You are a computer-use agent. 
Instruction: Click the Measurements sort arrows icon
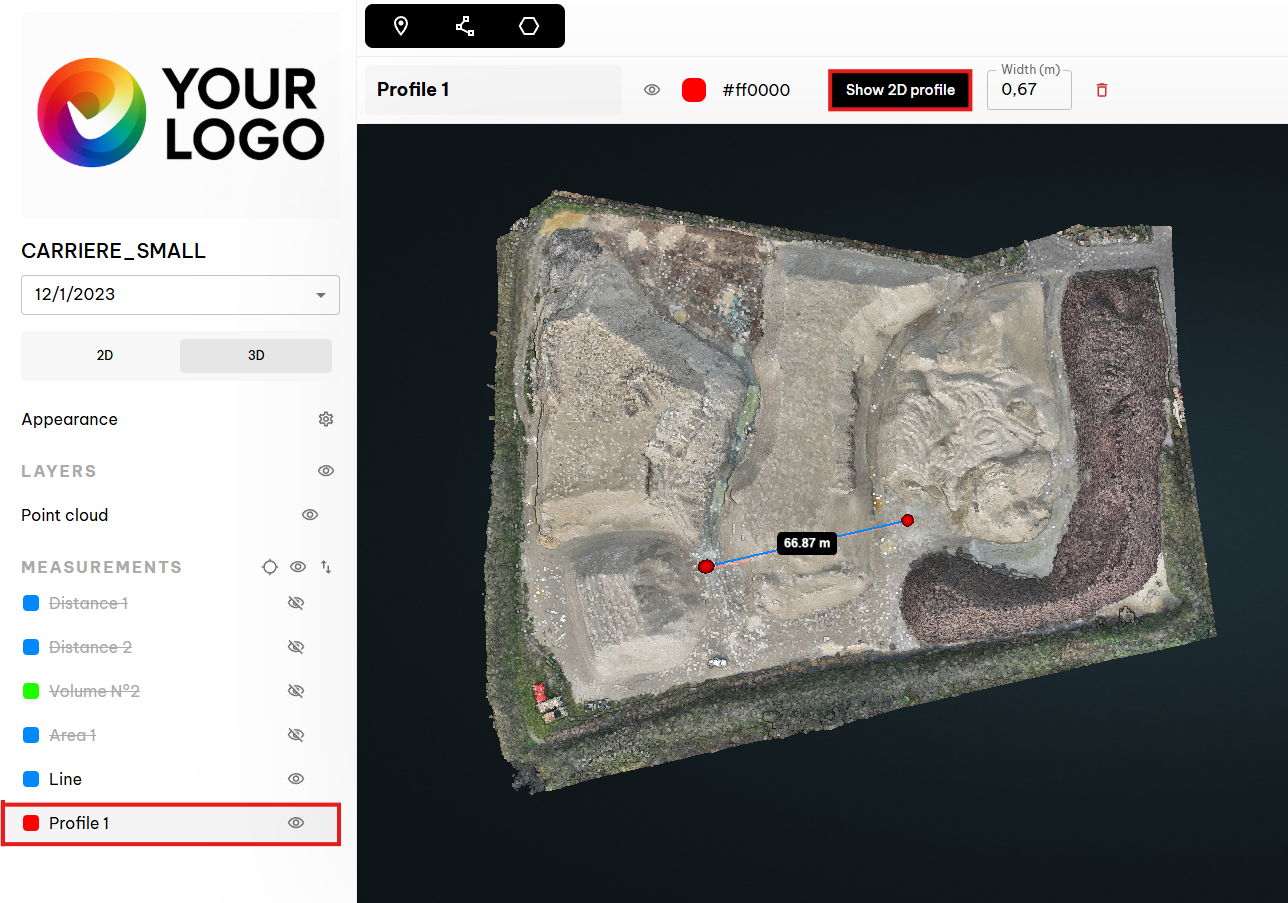(326, 567)
